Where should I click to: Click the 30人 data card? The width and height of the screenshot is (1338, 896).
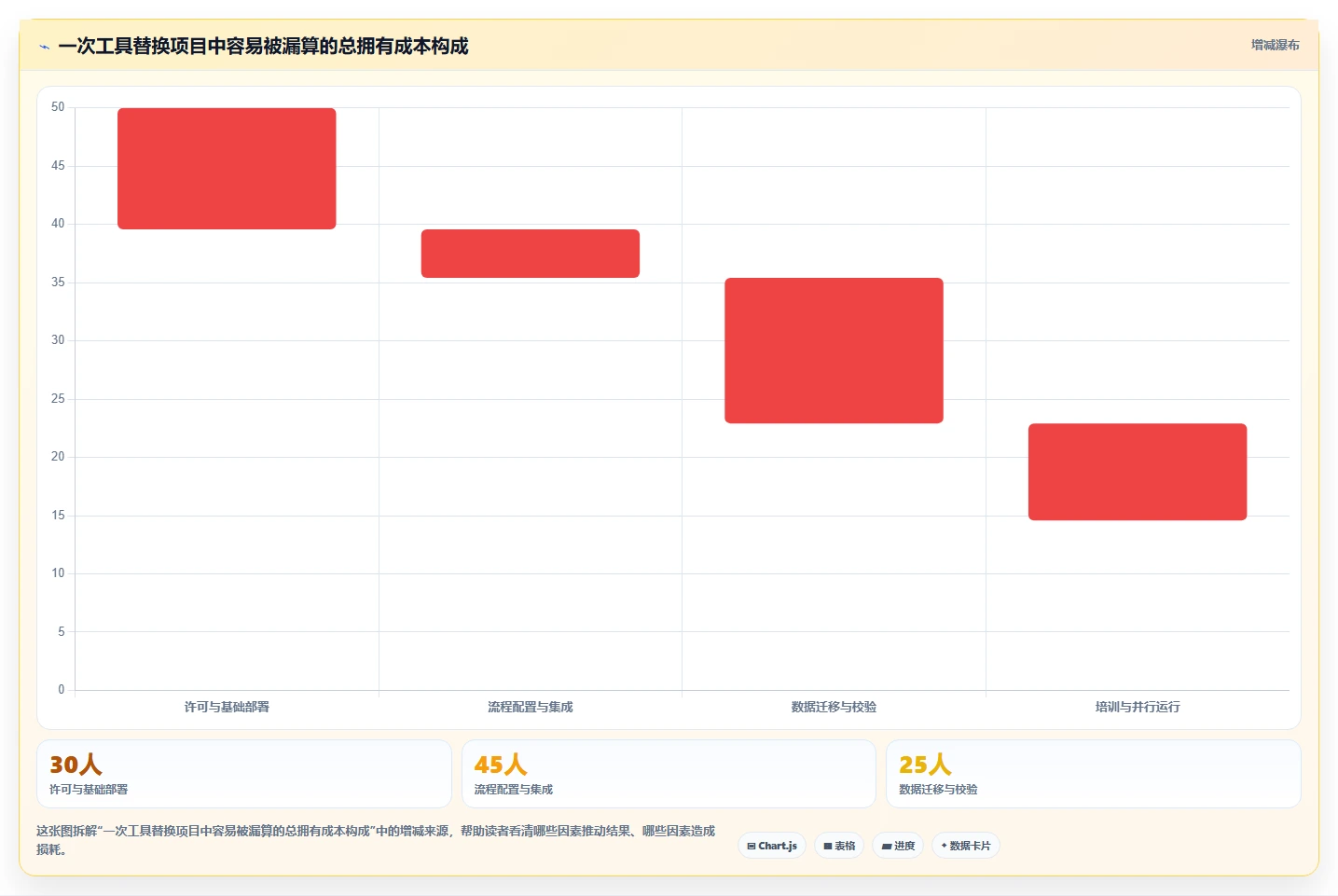click(244, 774)
